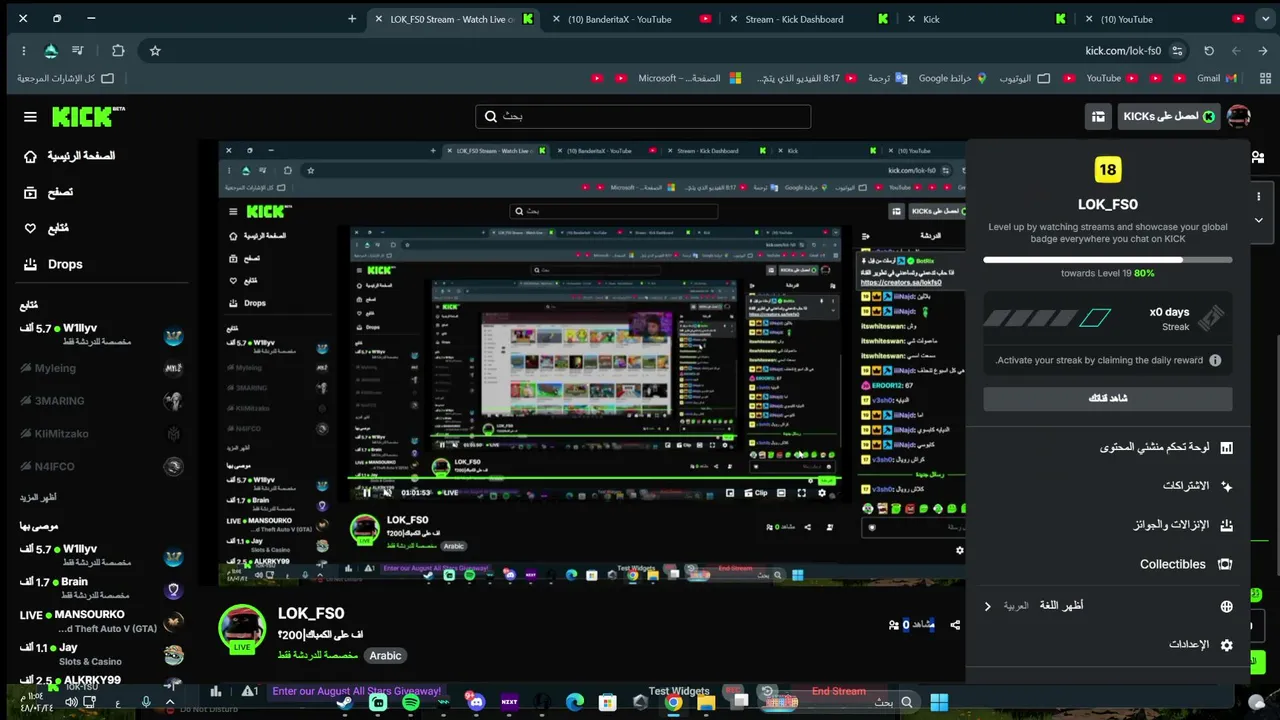Open the اليوتيوب bookmarks folder
This screenshot has width=1280, height=720.
point(1024,78)
